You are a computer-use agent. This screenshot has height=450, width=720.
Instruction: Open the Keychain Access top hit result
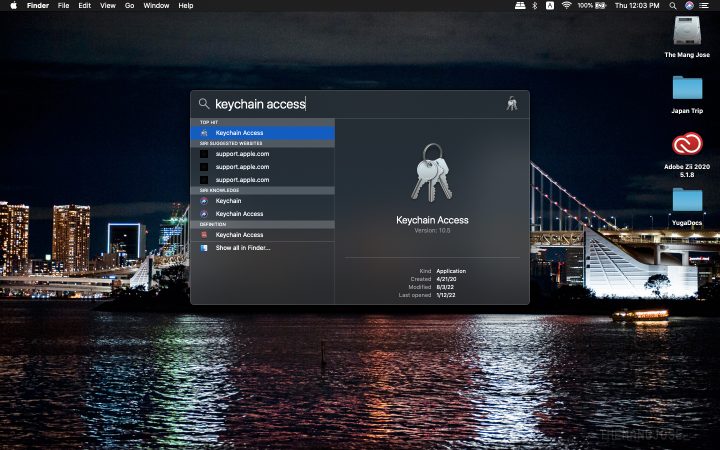pos(262,133)
